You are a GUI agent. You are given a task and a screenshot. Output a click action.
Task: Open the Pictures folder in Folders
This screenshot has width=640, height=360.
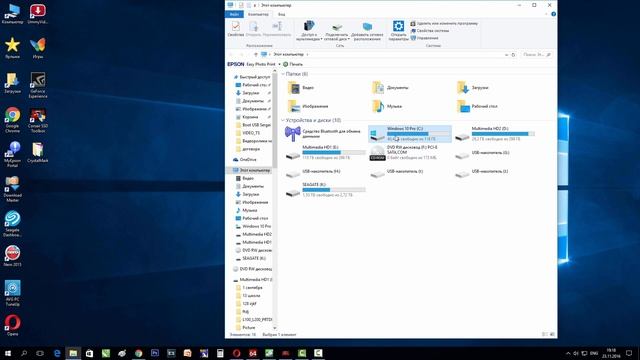coord(308,107)
